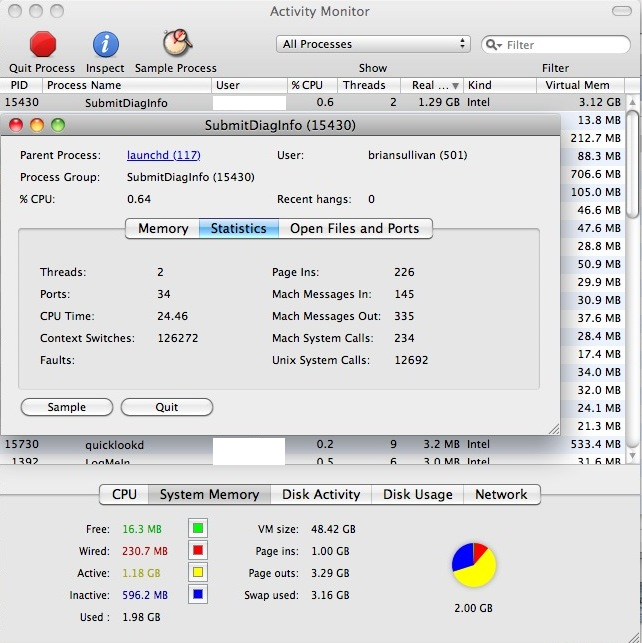
Task: Sort by the % CPU column header
Action: tap(312, 85)
